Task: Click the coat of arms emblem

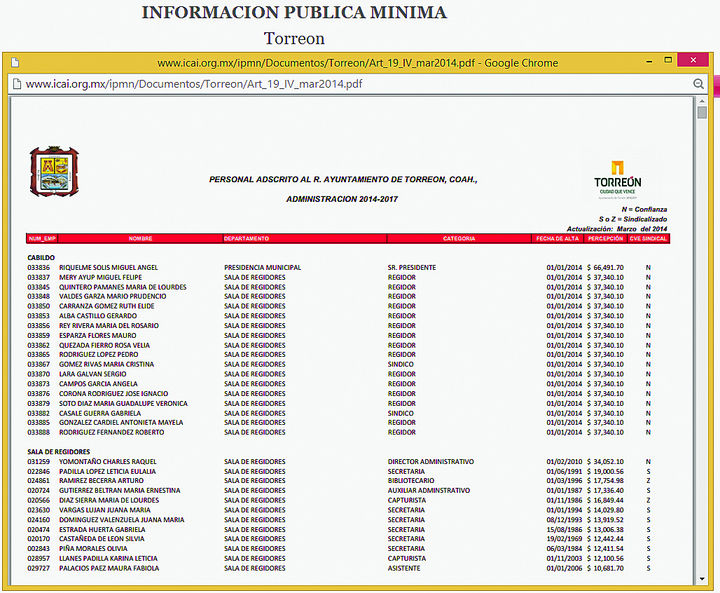Action: (54, 173)
